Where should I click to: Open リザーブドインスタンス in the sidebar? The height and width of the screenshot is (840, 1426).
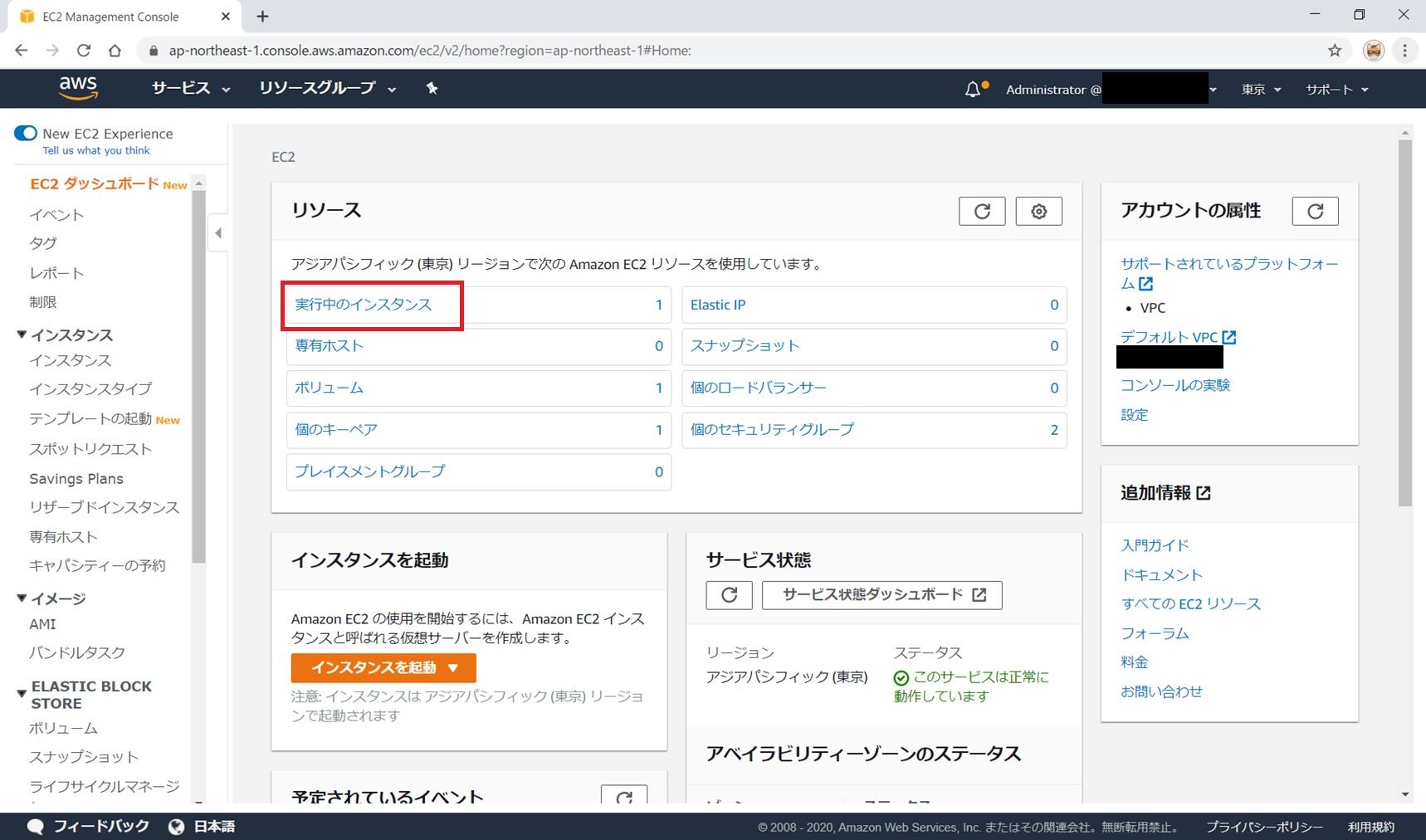pos(104,507)
